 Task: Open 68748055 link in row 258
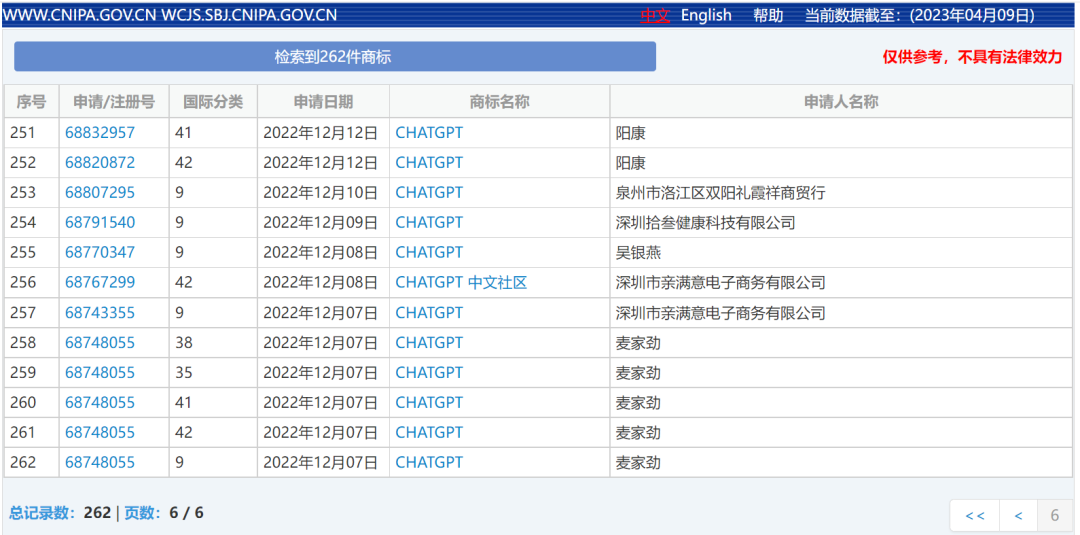coord(100,342)
